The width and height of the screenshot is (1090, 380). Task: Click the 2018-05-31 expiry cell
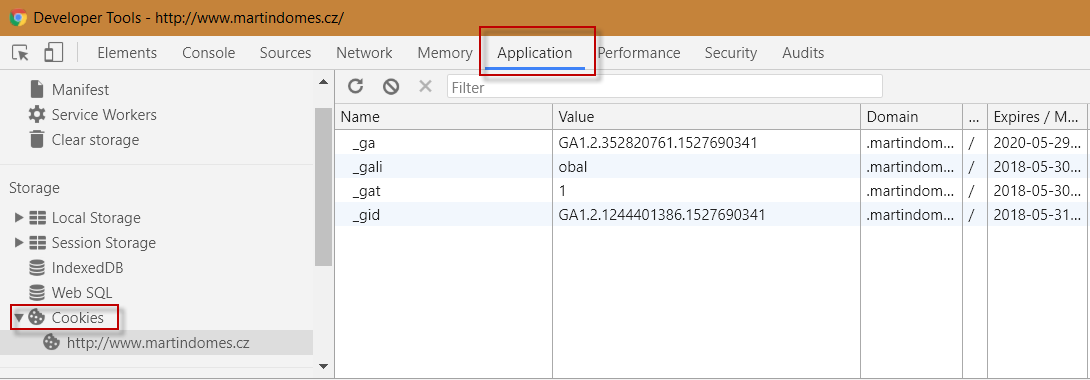click(1036, 215)
